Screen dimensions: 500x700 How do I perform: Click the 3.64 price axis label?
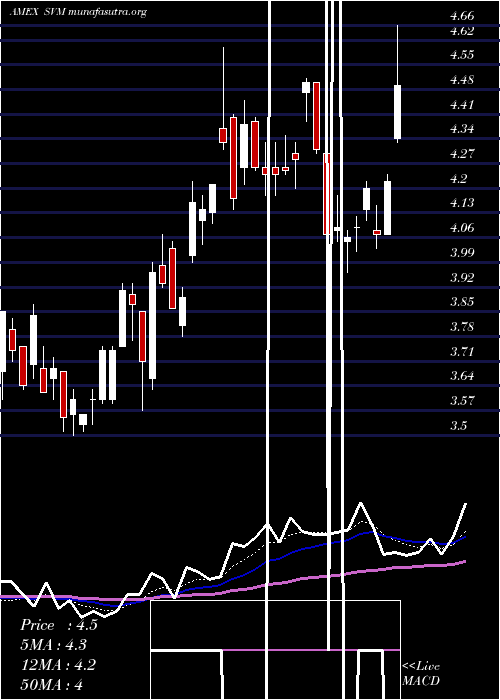pyautogui.click(x=462, y=376)
